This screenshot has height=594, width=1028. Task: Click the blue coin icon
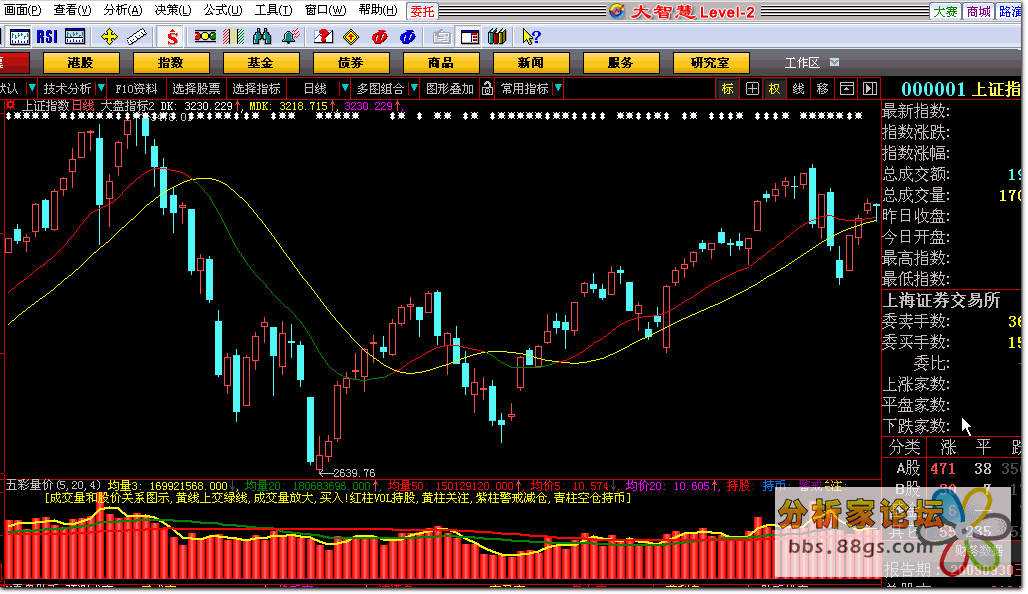(x=408, y=37)
